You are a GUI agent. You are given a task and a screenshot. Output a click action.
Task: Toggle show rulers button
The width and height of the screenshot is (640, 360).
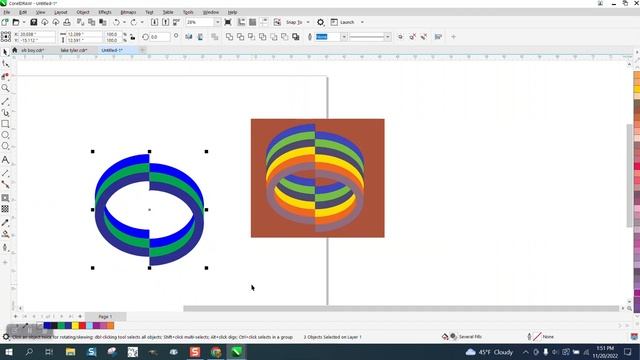click(242, 22)
